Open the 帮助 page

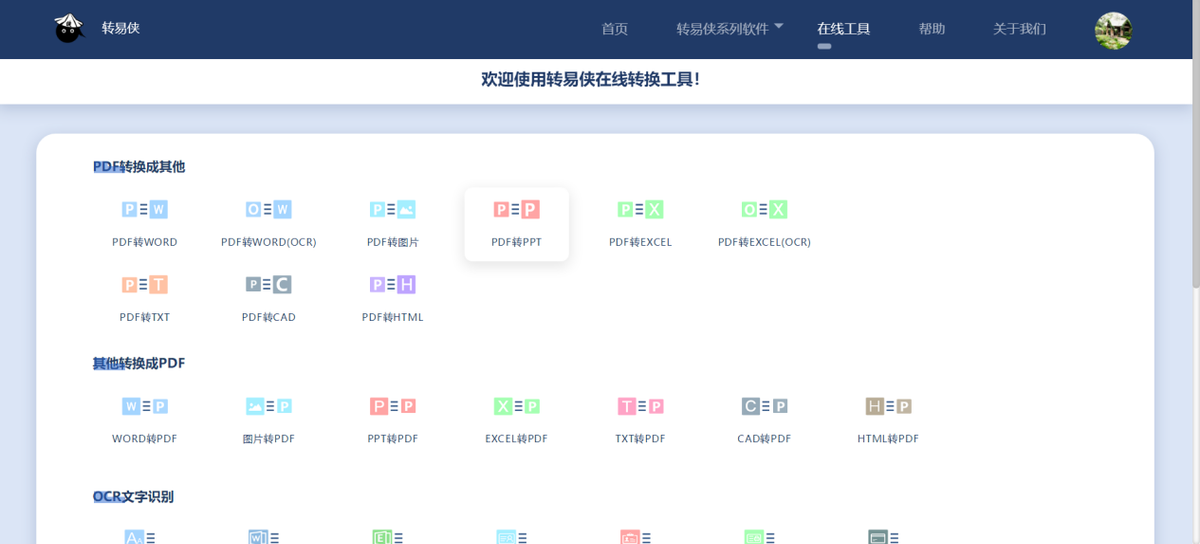point(932,29)
